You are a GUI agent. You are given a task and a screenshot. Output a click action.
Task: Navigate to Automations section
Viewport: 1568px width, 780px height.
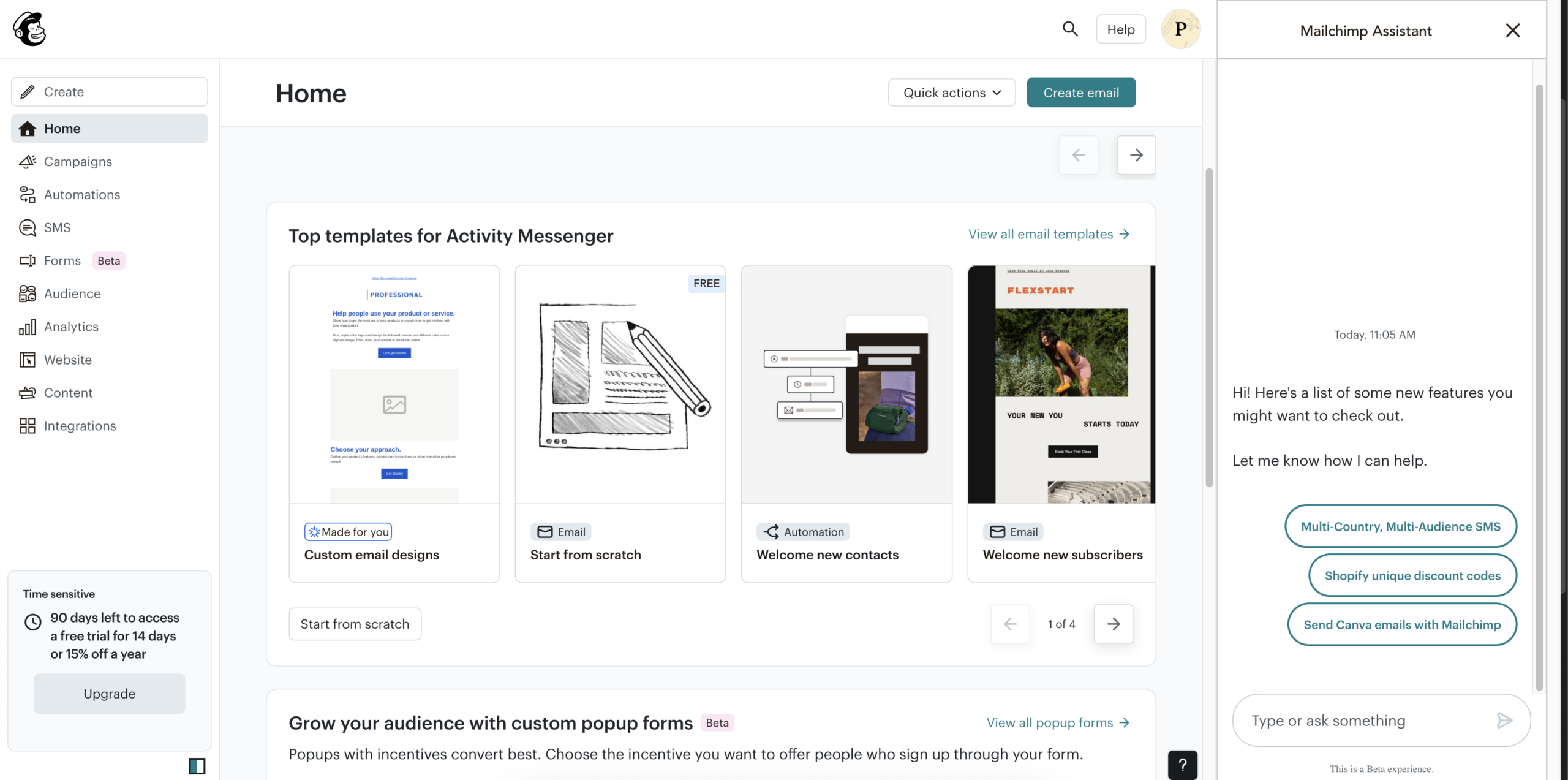pyautogui.click(x=82, y=195)
